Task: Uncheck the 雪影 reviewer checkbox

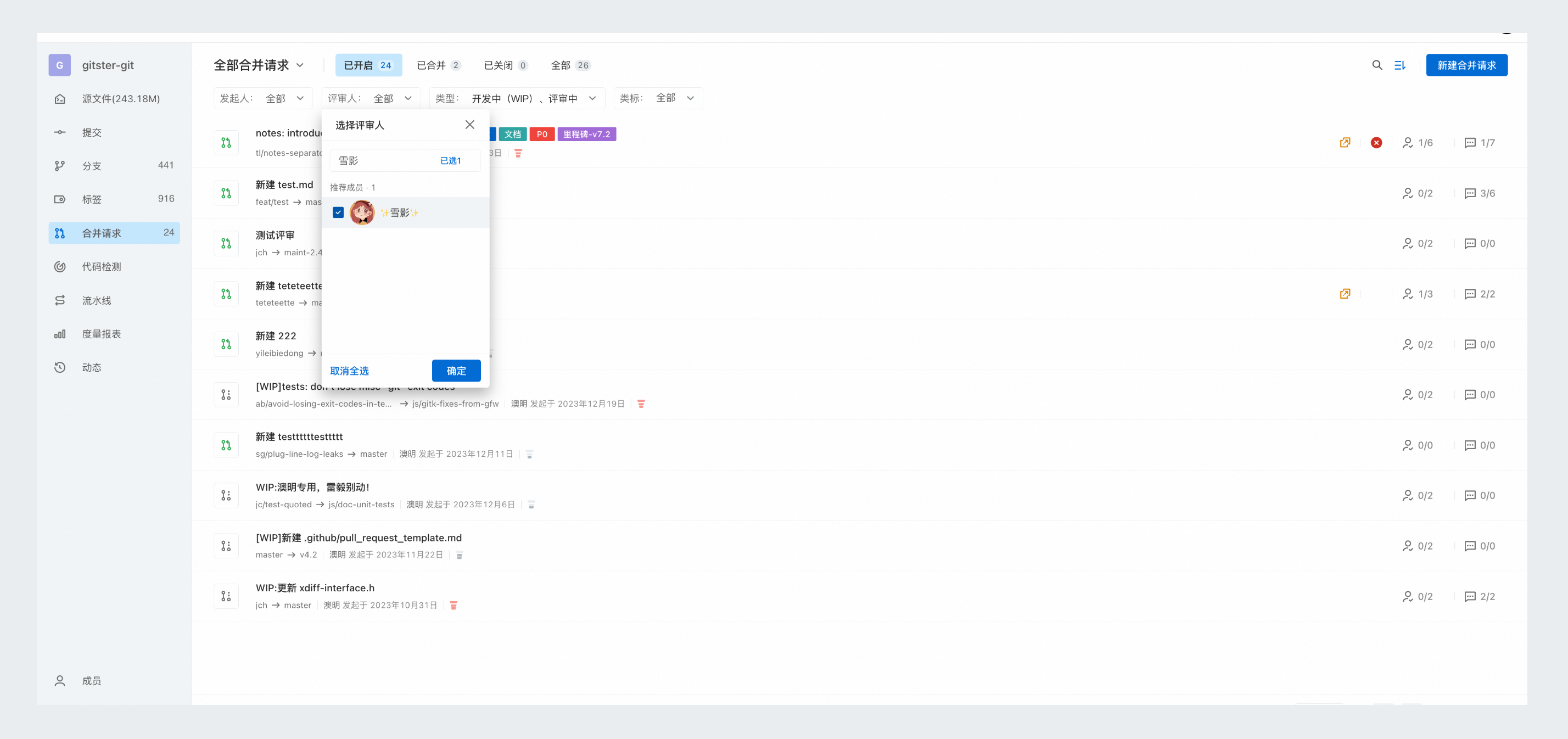Action: click(338, 212)
